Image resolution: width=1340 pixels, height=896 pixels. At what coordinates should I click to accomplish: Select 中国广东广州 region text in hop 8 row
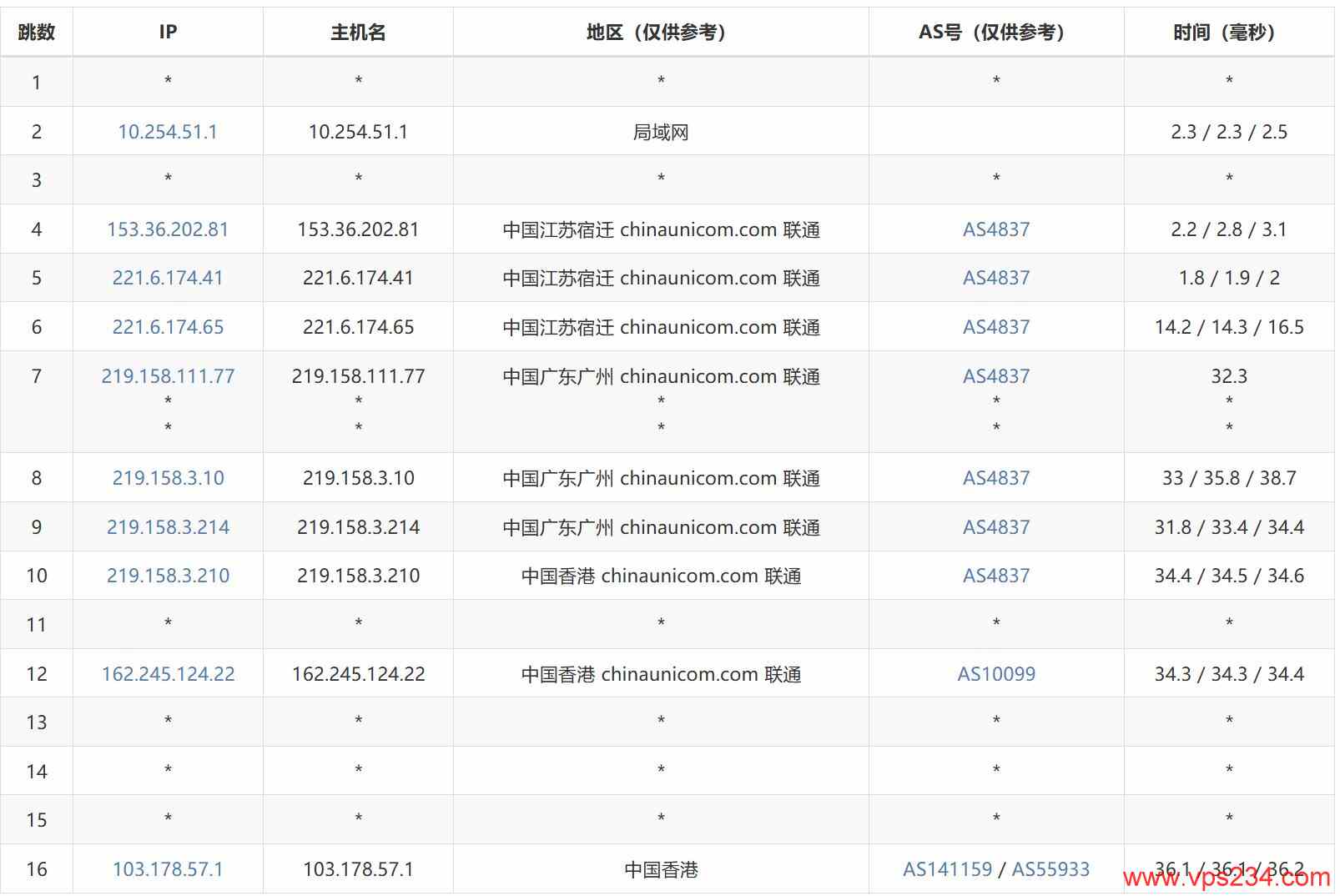(661, 478)
